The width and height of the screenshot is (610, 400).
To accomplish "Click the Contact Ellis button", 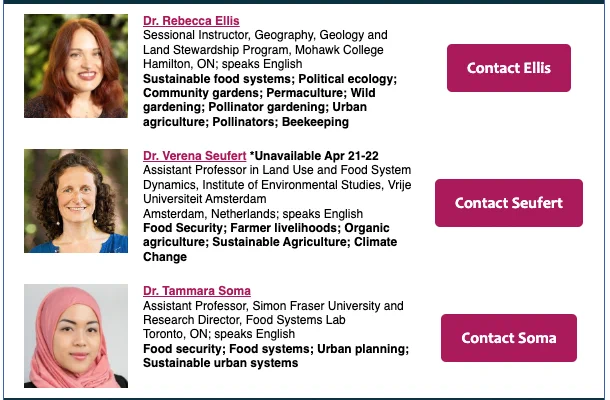I will 508,68.
